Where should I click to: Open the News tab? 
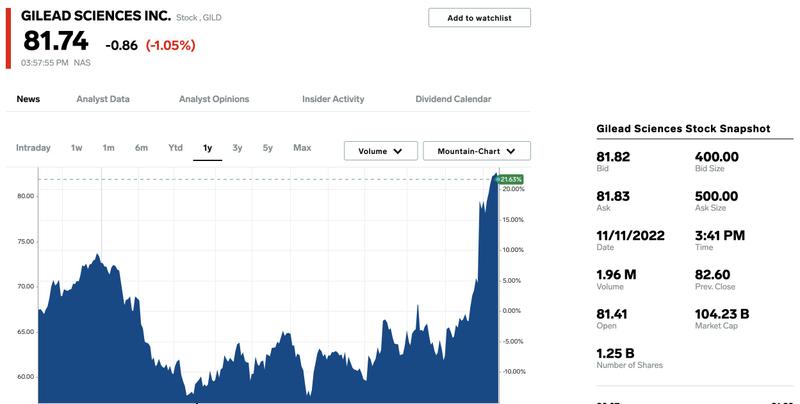(x=28, y=99)
